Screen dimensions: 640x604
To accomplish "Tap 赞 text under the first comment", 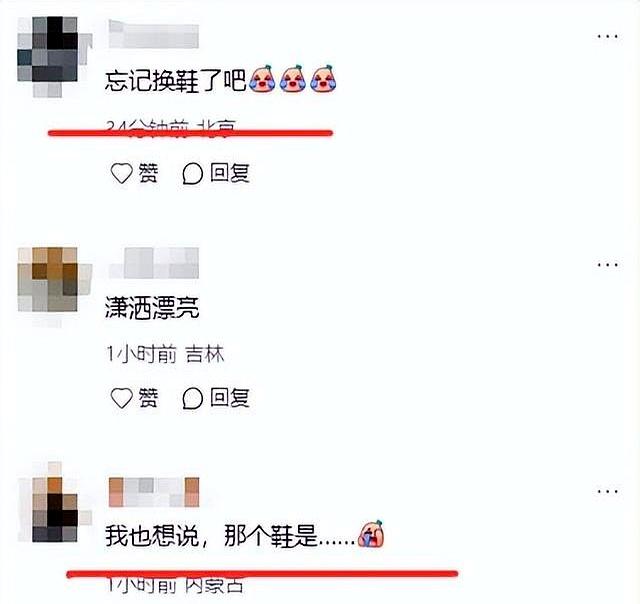I will pos(148,173).
